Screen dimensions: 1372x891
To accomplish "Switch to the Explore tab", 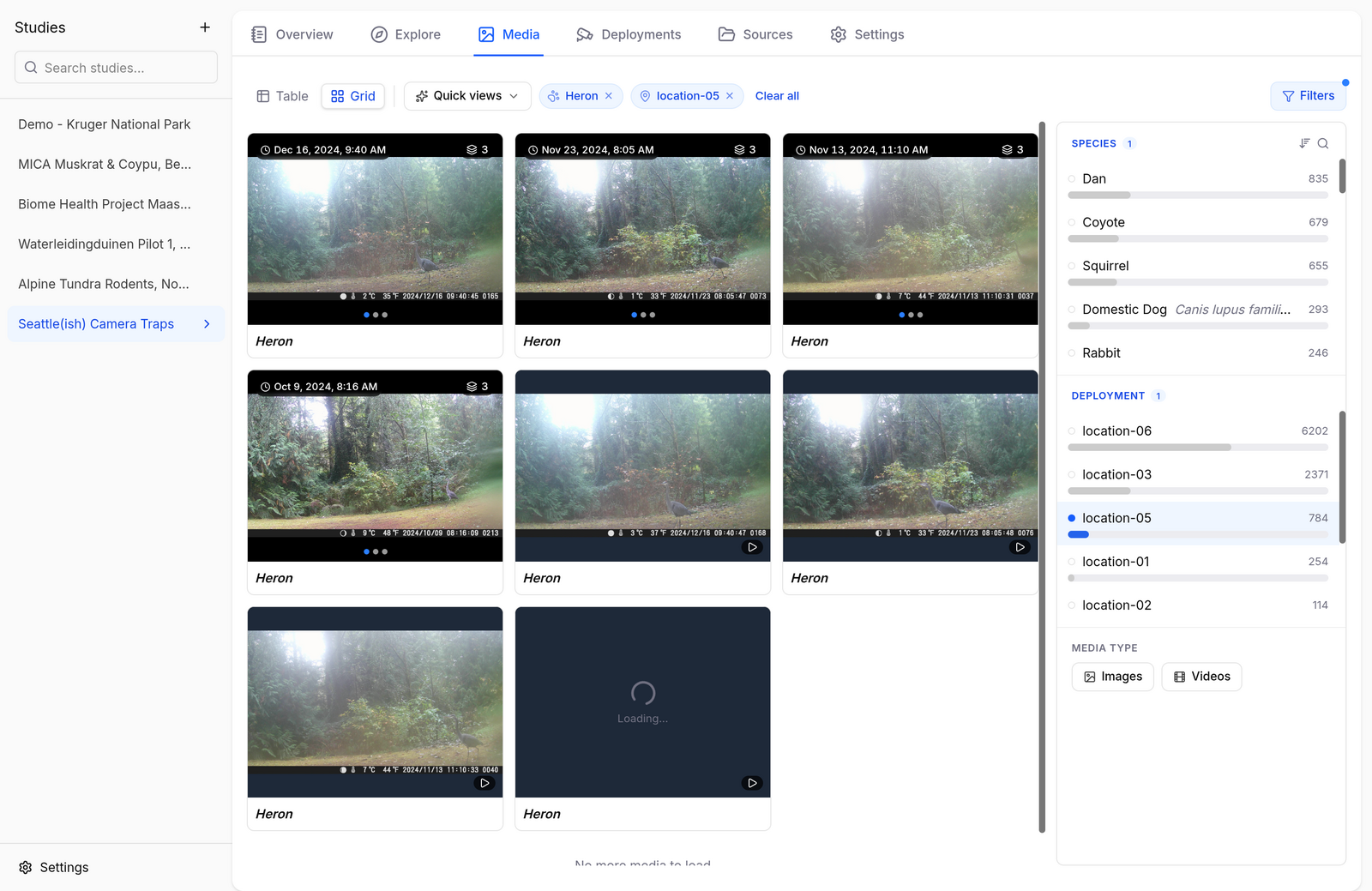I will tap(406, 34).
